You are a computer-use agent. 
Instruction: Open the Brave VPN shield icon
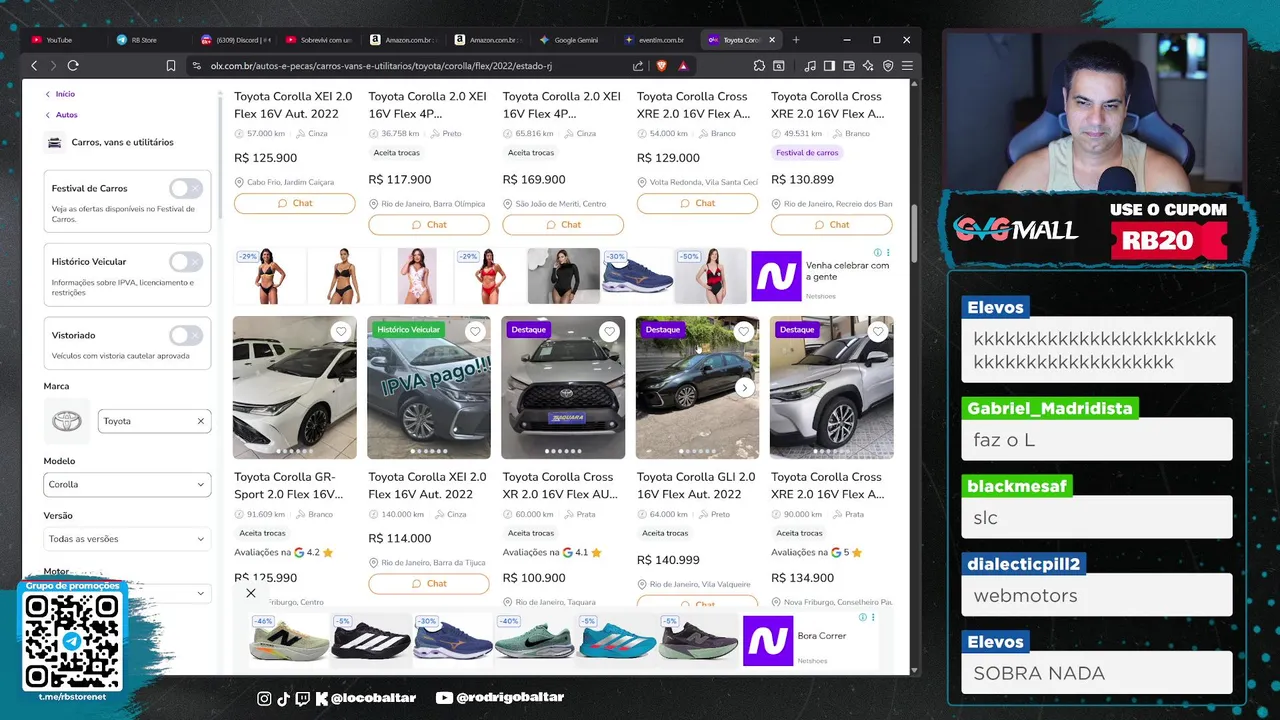click(887, 66)
